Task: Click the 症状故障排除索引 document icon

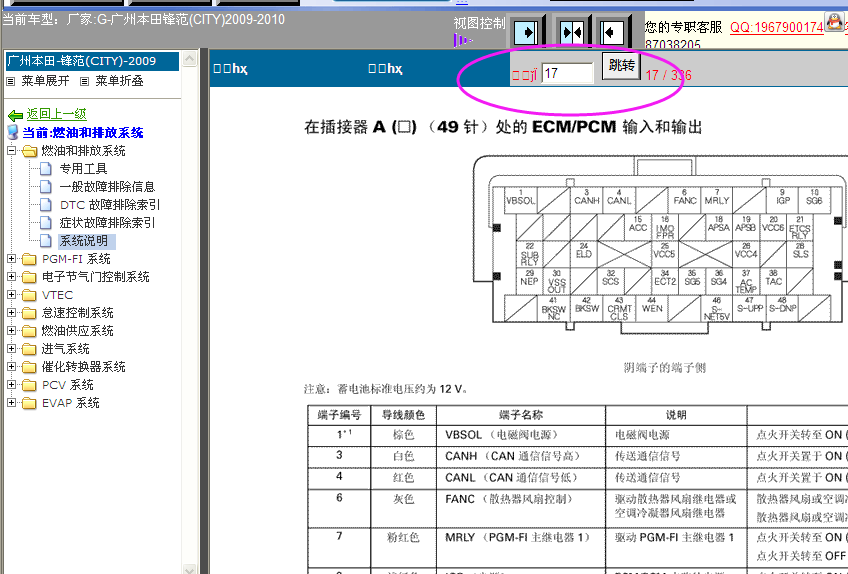Action: pos(47,222)
